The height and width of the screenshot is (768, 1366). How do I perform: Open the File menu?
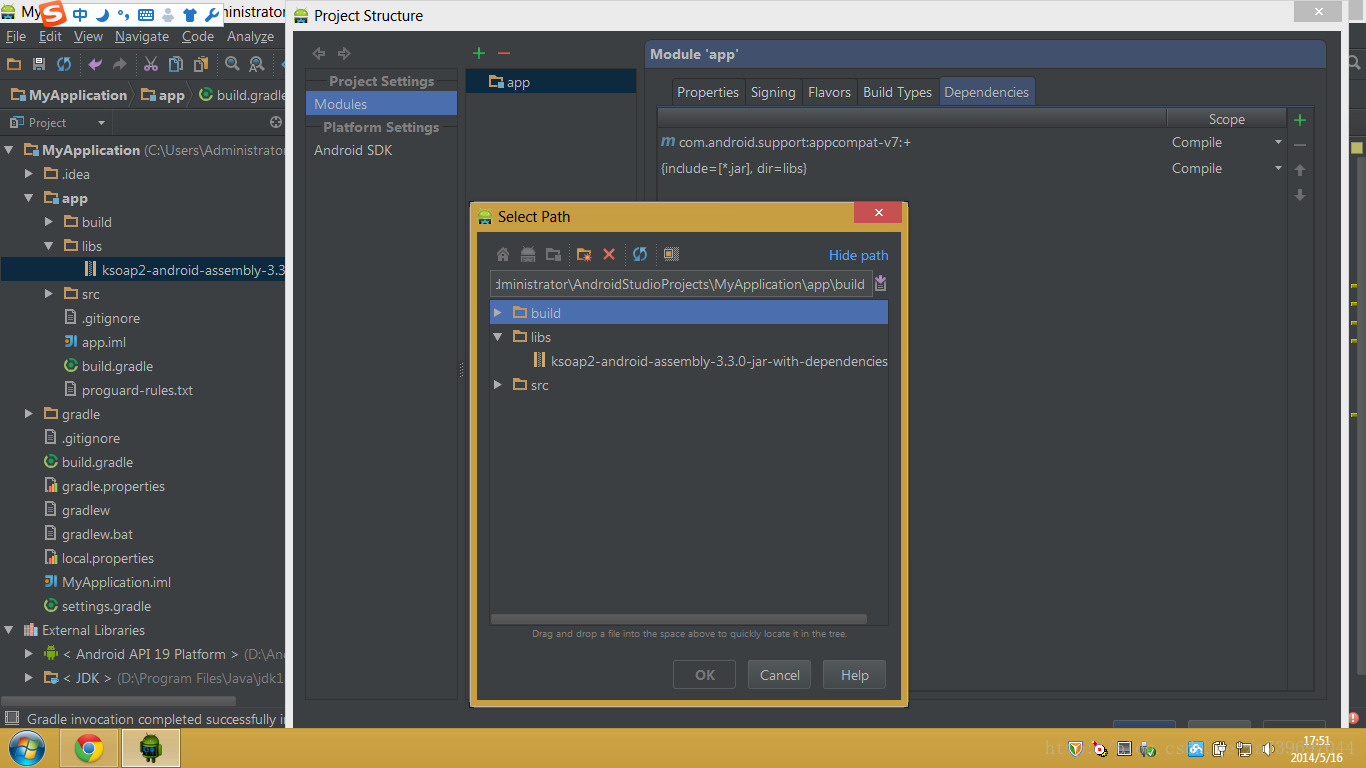click(x=16, y=36)
